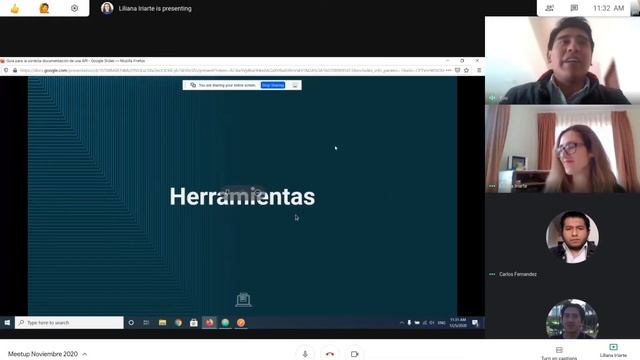The width and height of the screenshot is (640, 360).
Task: Mute the microphone in Meet controls
Action: tap(305, 354)
